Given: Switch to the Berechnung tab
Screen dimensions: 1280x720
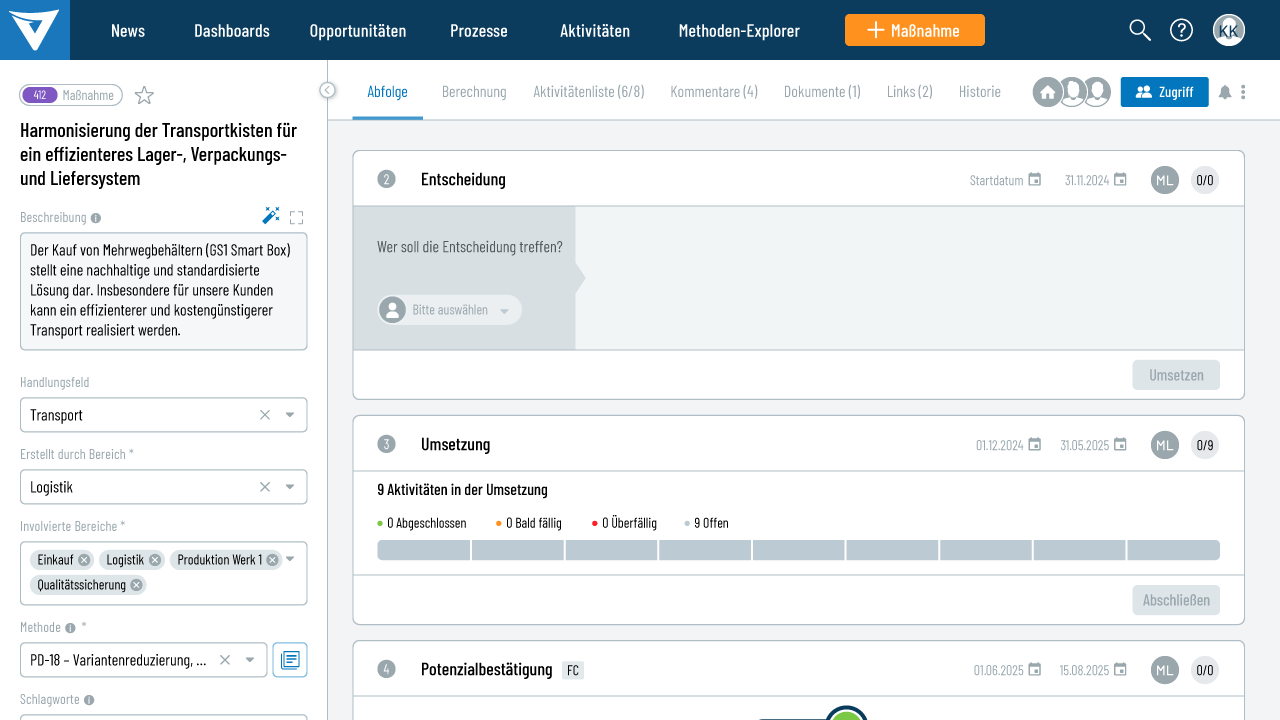Looking at the screenshot, I should [x=474, y=92].
